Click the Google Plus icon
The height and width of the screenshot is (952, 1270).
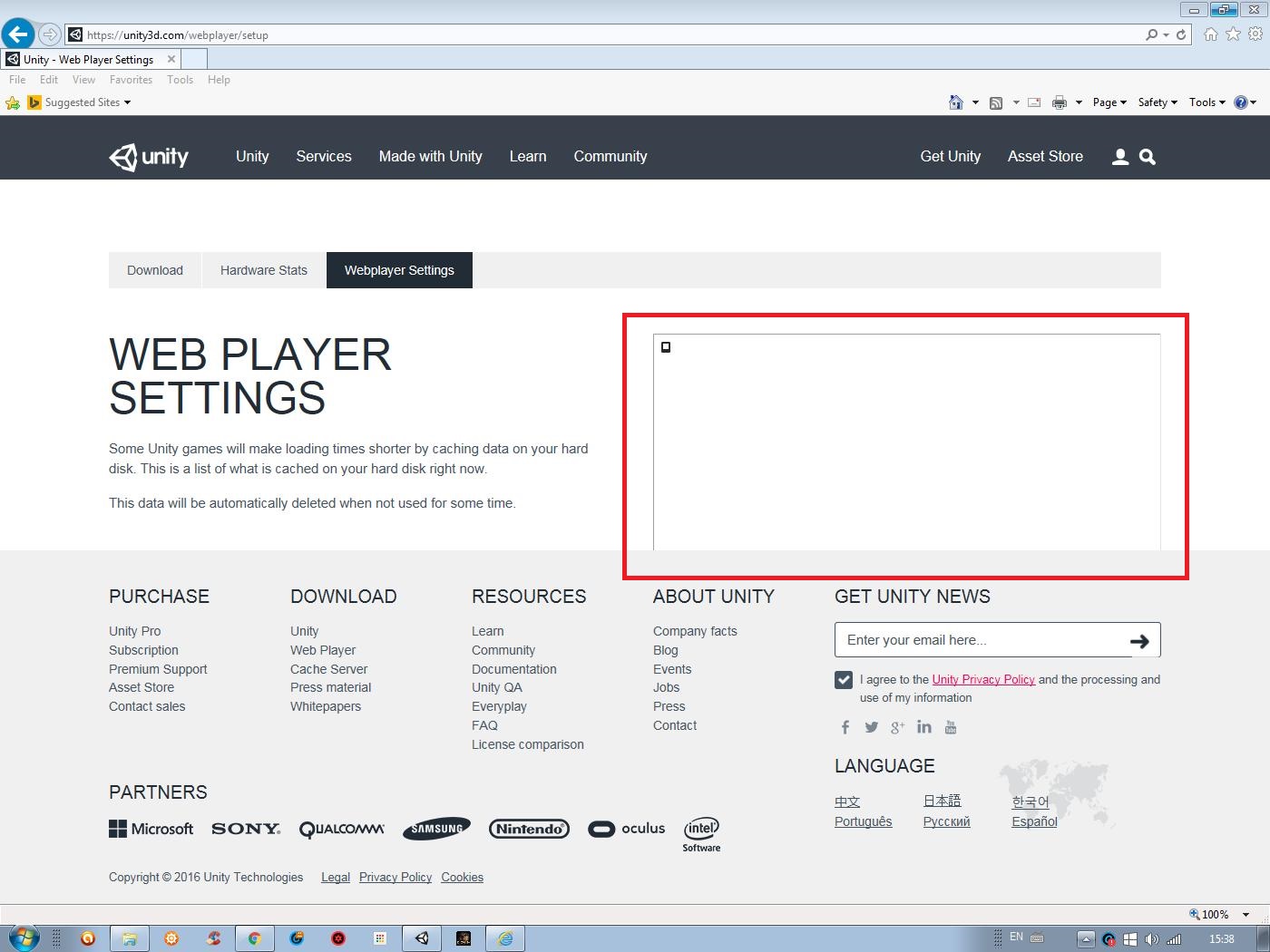coord(898,727)
